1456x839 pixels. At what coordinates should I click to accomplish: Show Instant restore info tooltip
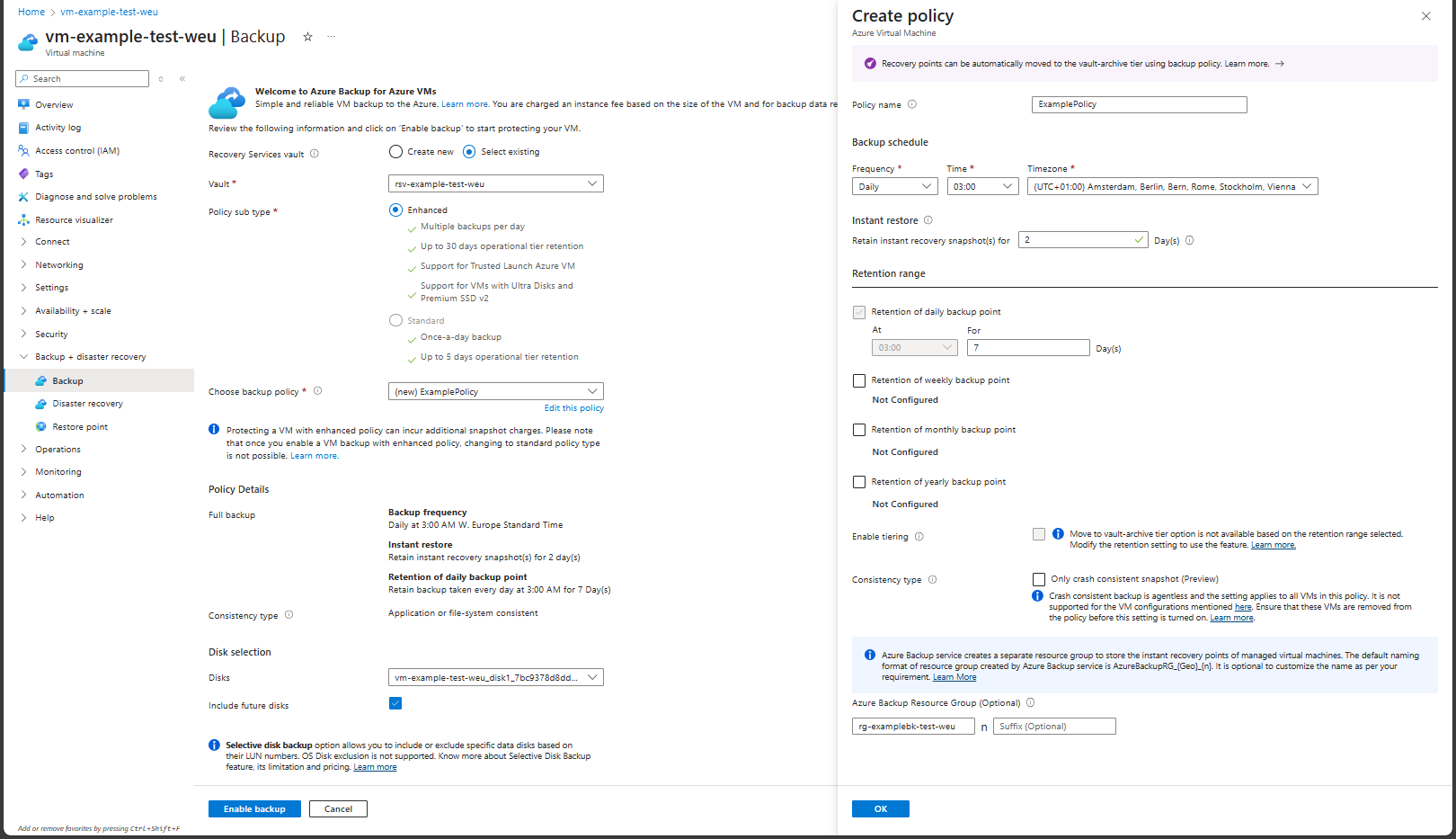(x=928, y=220)
